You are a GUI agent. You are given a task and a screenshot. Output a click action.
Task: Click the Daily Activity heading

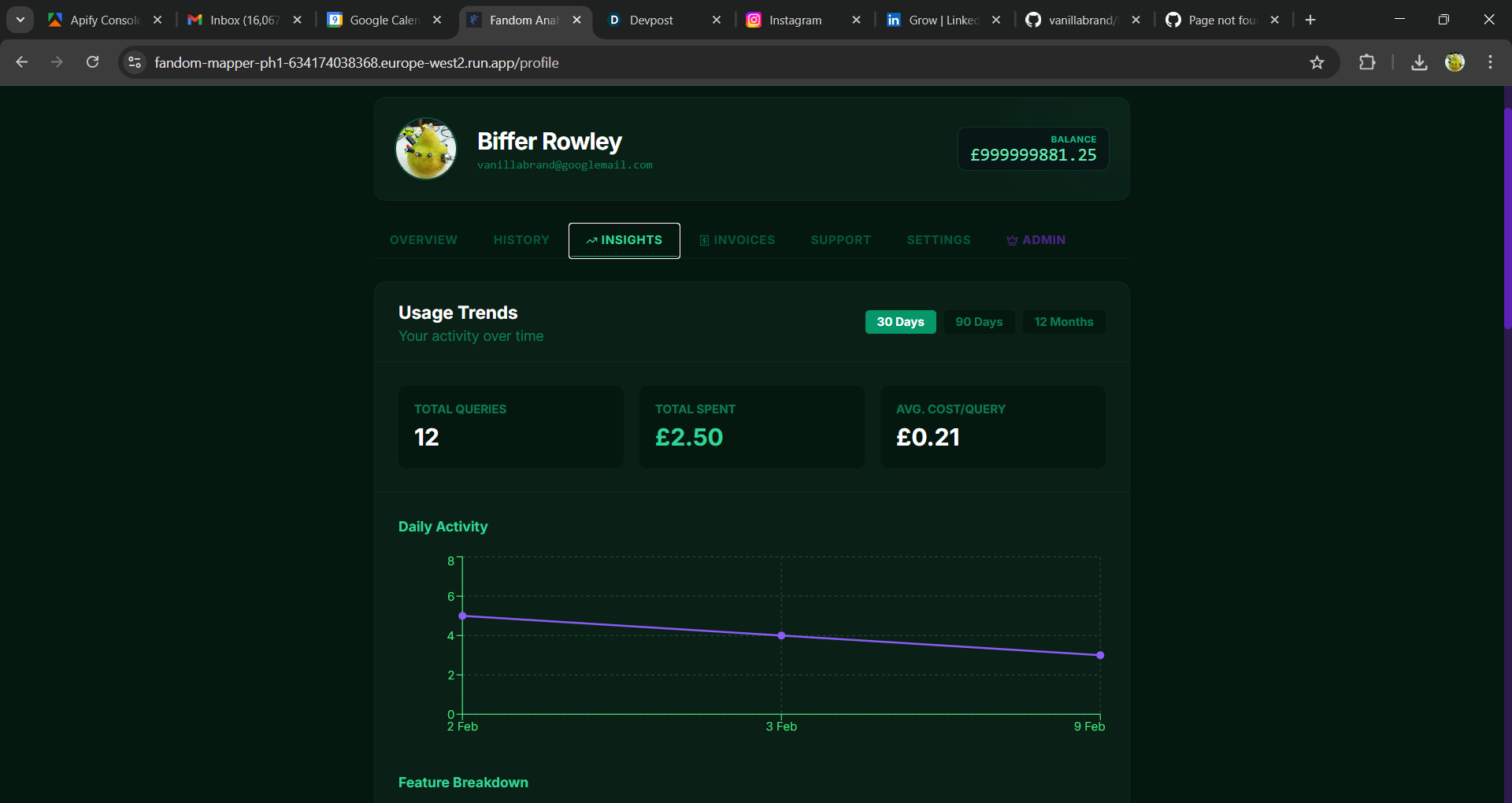coord(443,527)
